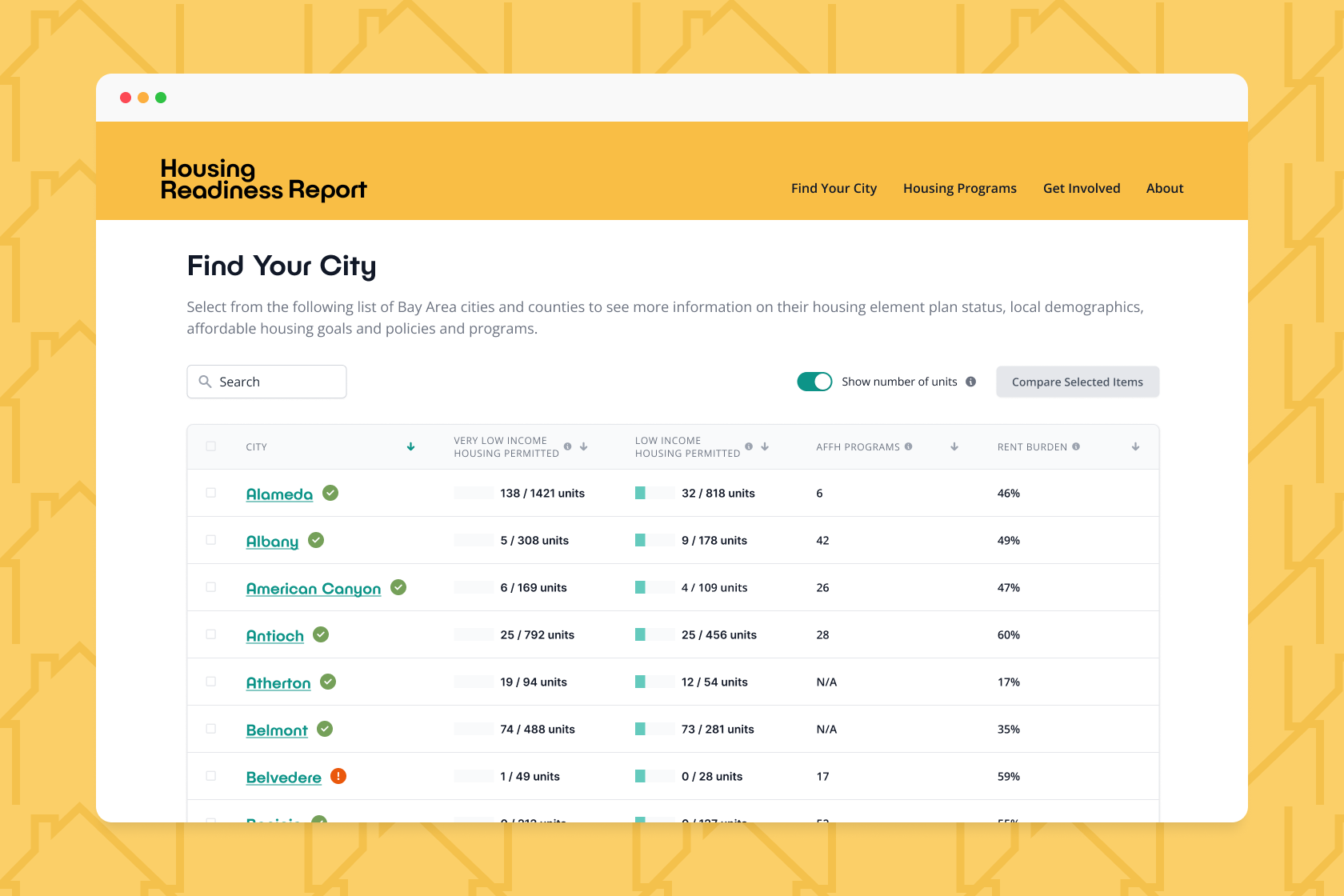
Task: Click the yellow minimize window dot
Action: click(143, 98)
